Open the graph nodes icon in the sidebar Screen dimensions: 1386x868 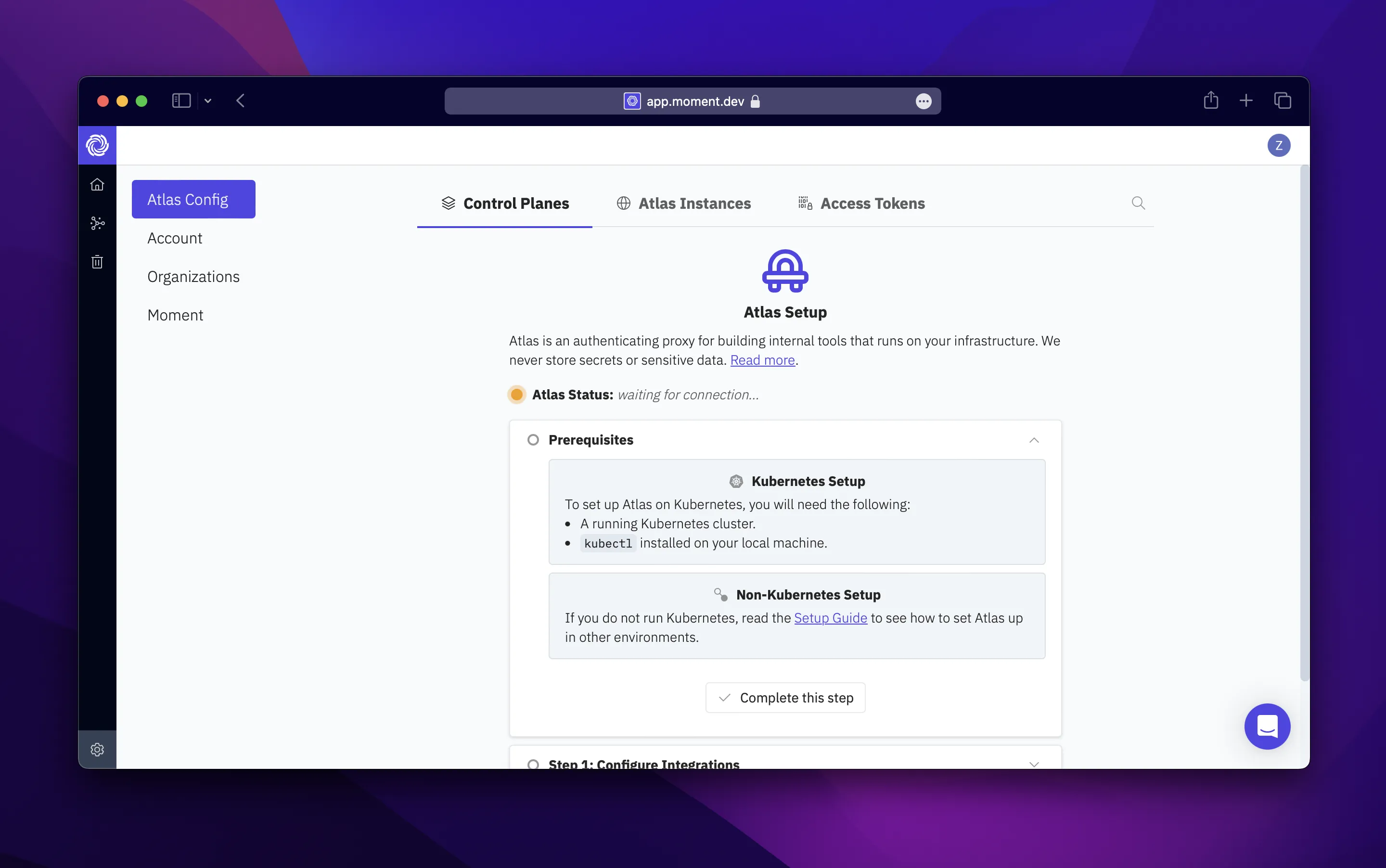pyautogui.click(x=97, y=223)
